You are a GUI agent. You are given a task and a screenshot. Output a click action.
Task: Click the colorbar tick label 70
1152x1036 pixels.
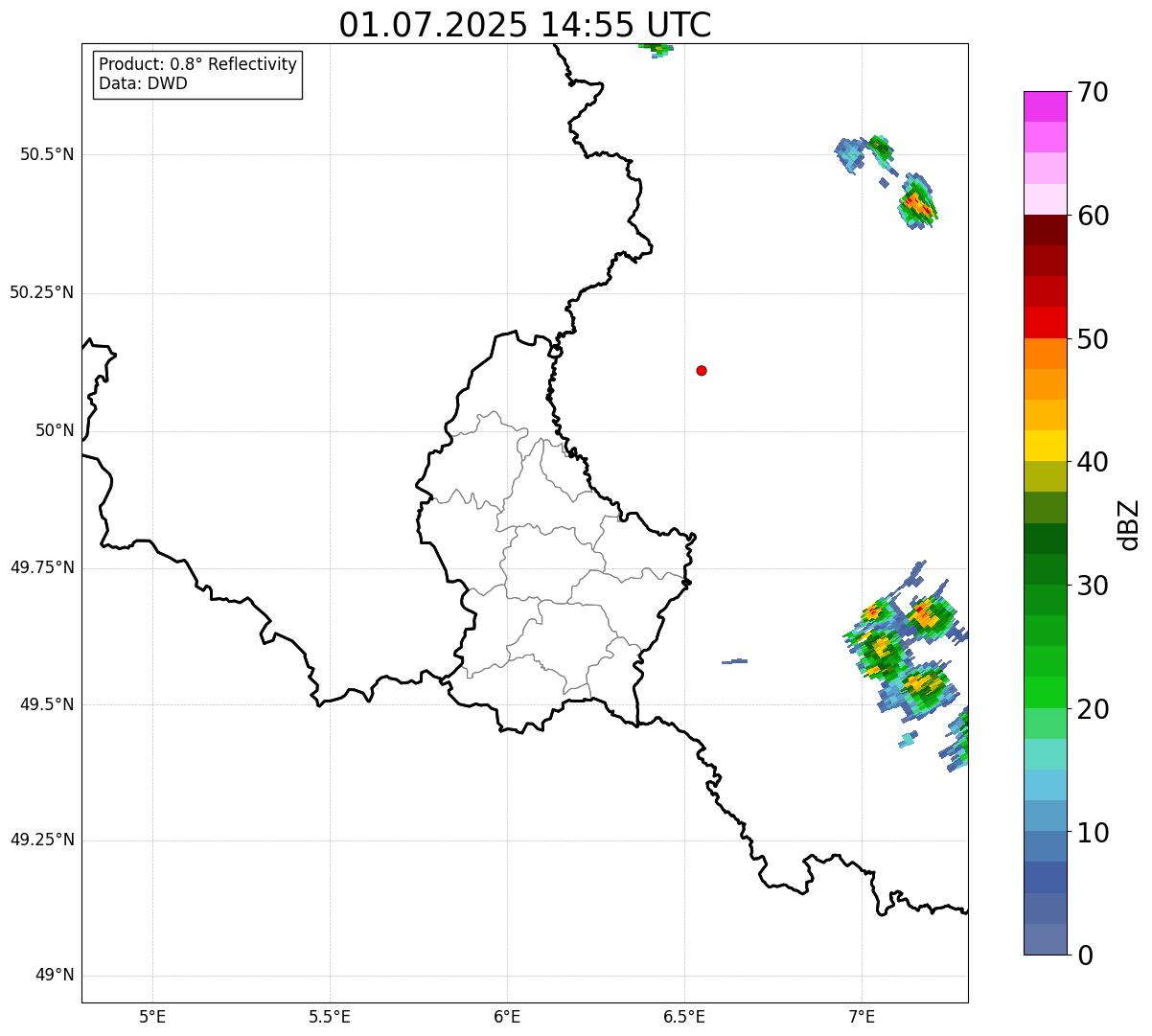1093,92
